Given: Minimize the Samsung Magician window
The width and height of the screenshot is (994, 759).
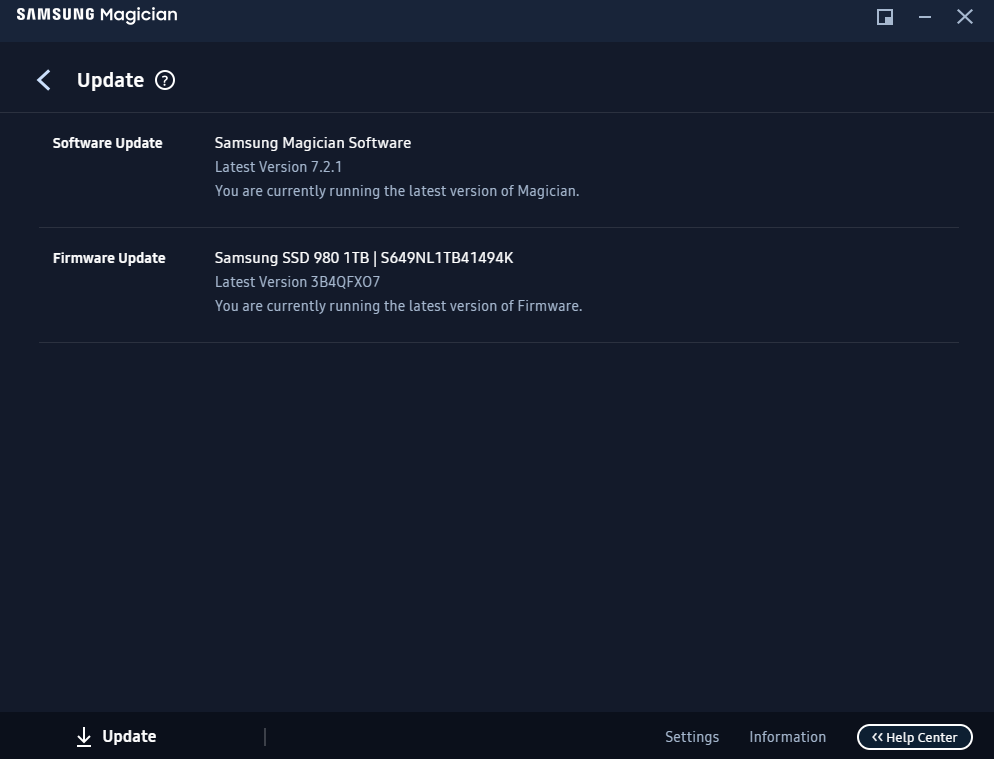Looking at the screenshot, I should (x=925, y=17).
